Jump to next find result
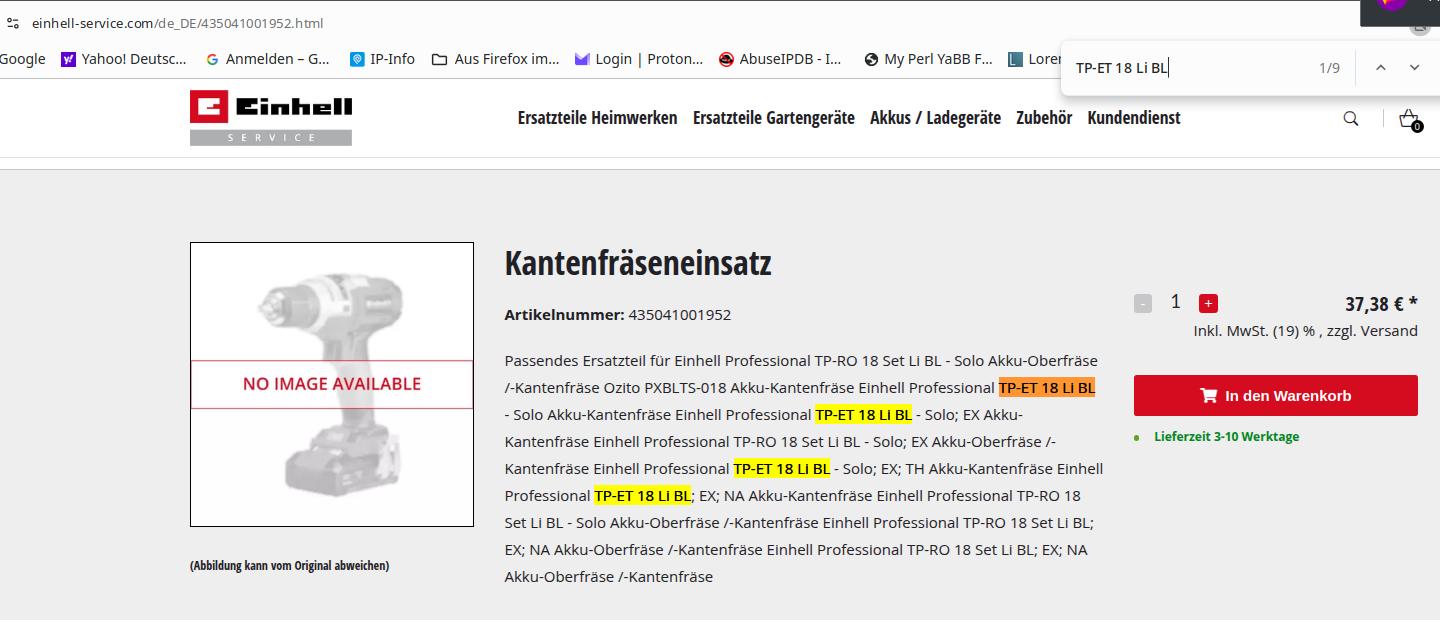Viewport: 1440px width, 620px height. point(1414,68)
